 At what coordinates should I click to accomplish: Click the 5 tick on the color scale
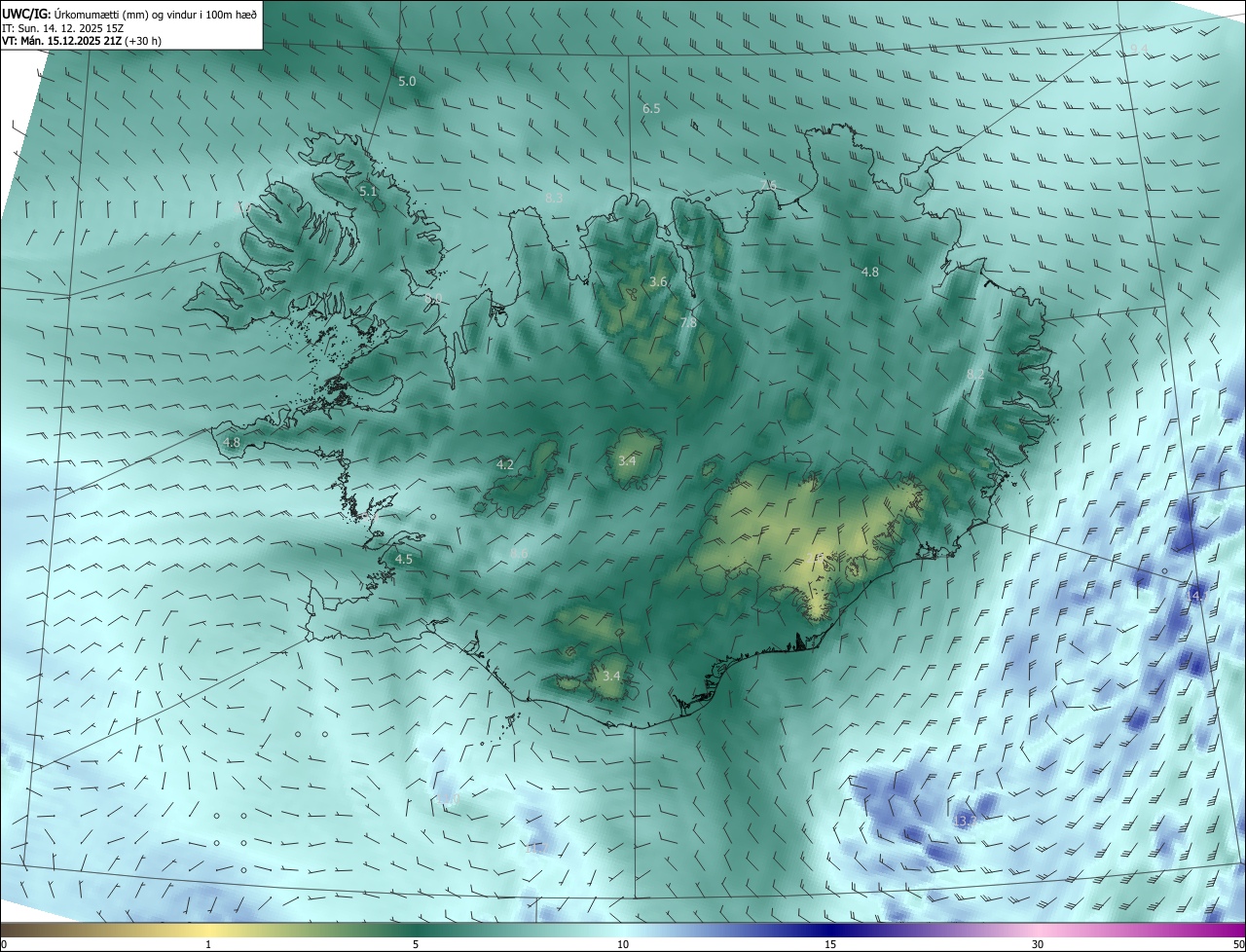click(416, 944)
